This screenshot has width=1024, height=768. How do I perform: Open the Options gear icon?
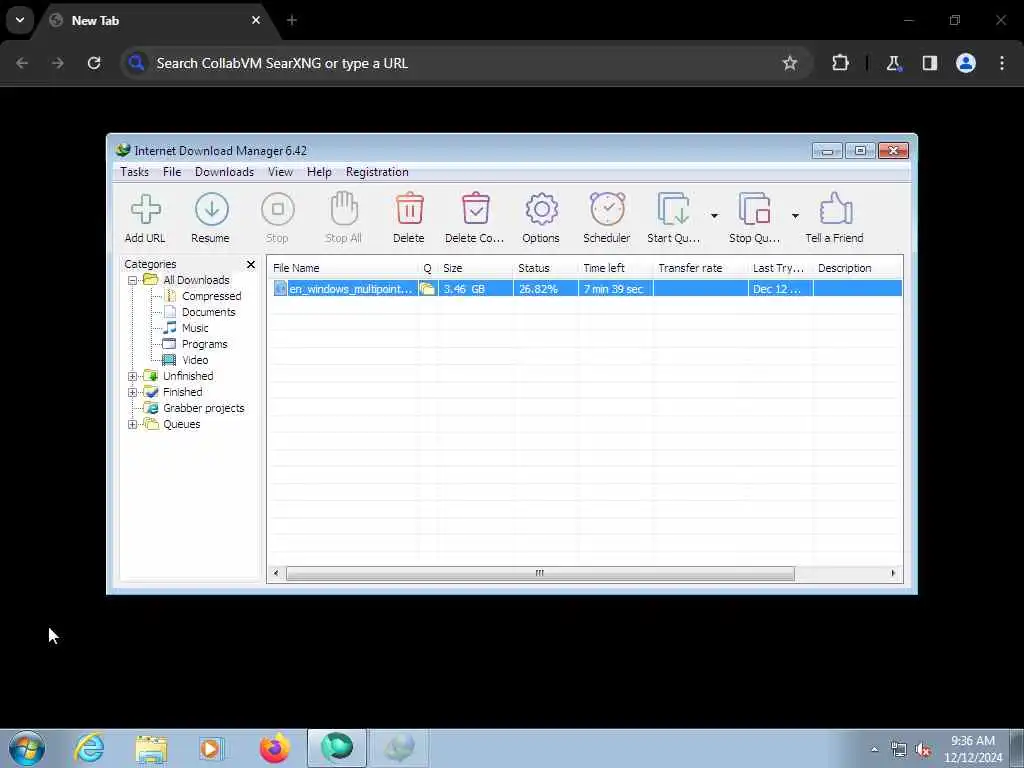point(541,210)
